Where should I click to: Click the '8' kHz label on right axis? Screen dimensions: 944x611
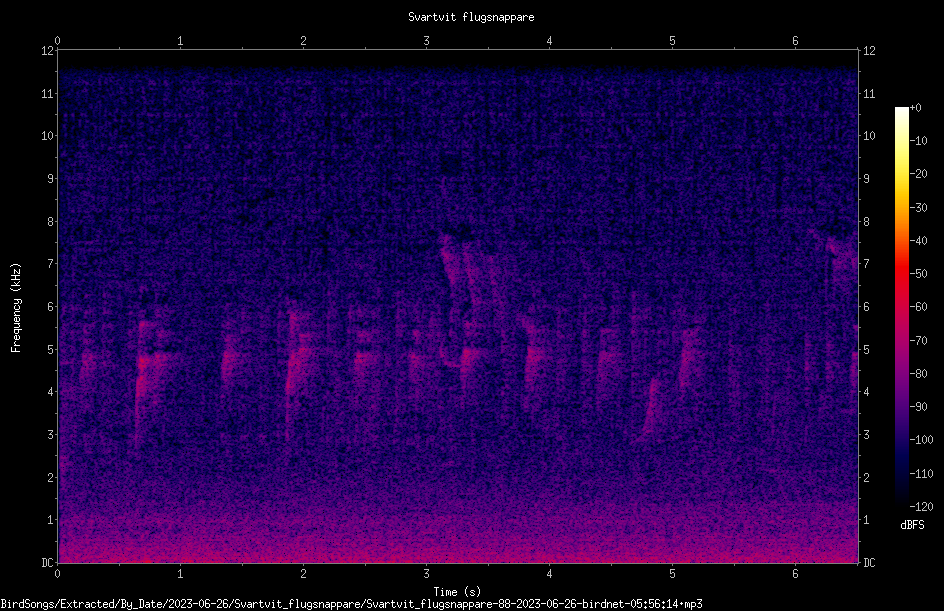pos(866,222)
